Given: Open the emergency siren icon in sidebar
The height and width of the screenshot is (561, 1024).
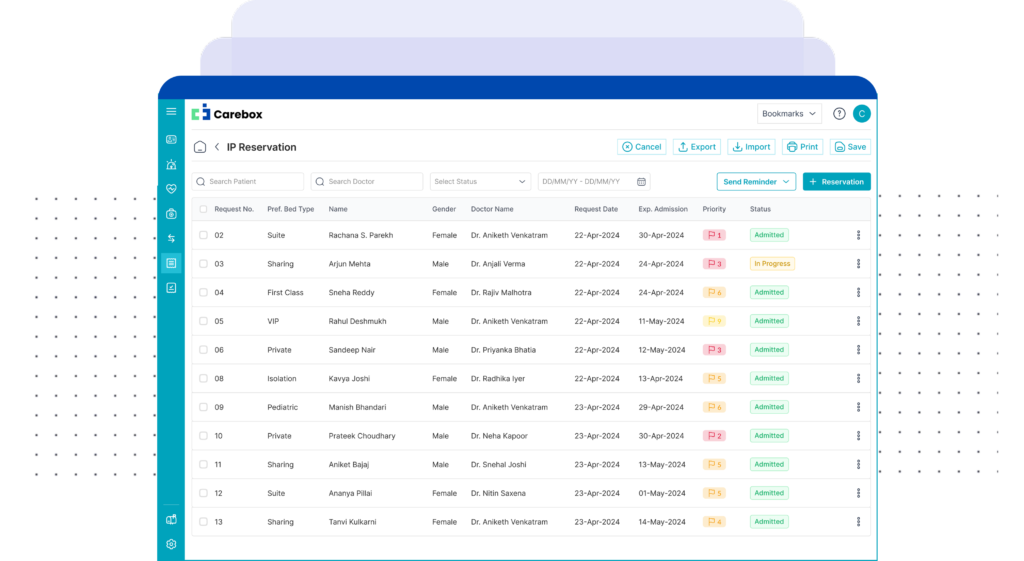Looking at the screenshot, I should click(x=171, y=164).
